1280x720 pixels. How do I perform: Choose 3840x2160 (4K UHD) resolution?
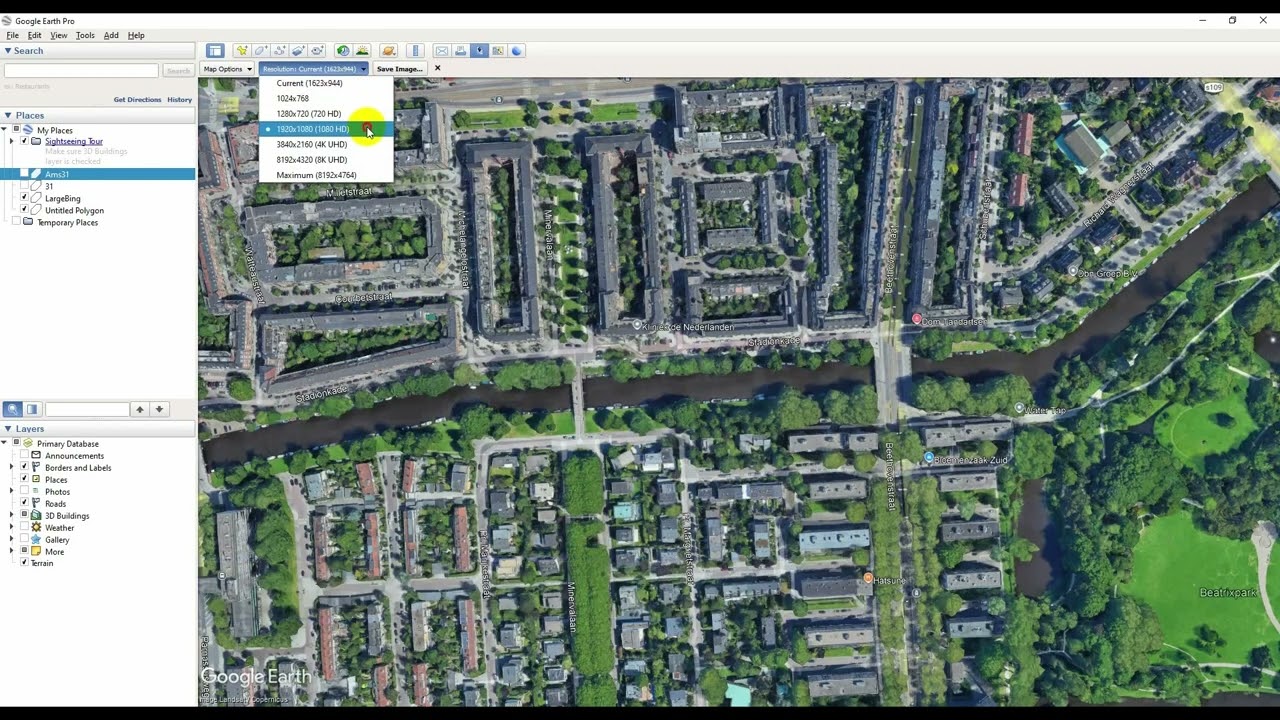pyautogui.click(x=326, y=144)
